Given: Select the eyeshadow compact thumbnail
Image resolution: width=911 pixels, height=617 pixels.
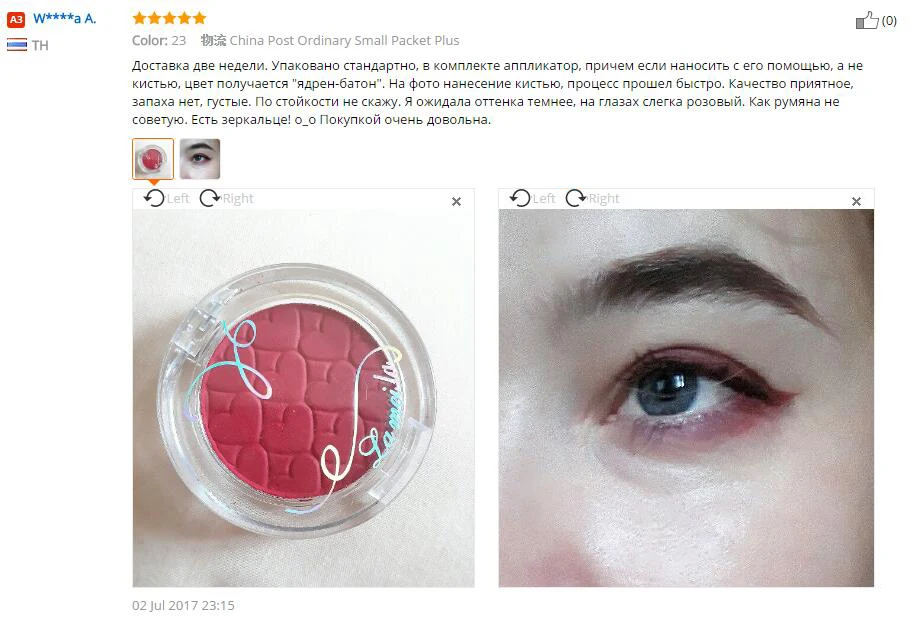Looking at the screenshot, I should pos(153,159).
